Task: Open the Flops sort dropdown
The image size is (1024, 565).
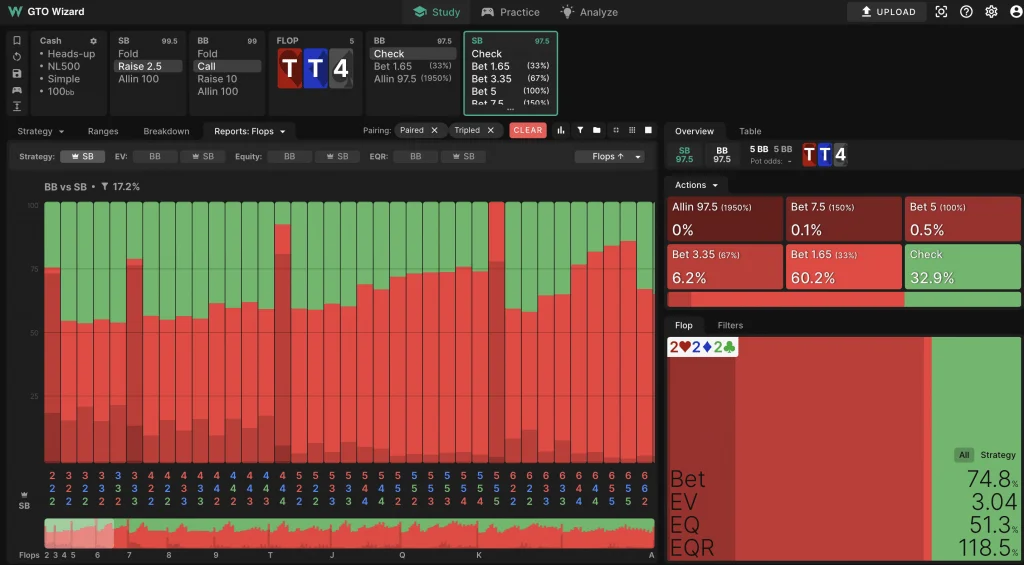Action: coord(609,157)
